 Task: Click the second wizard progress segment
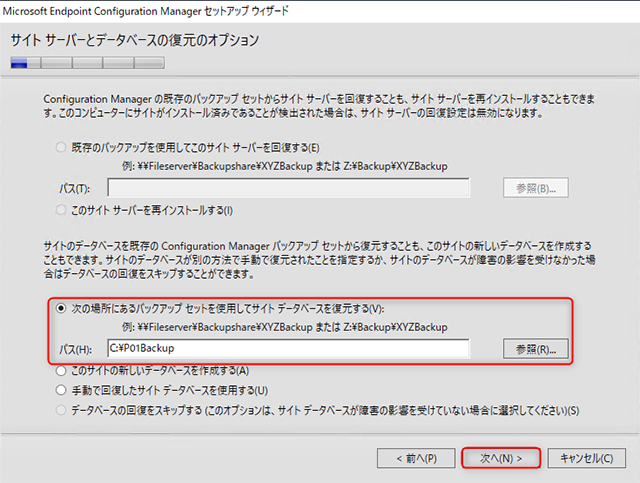click(x=56, y=62)
